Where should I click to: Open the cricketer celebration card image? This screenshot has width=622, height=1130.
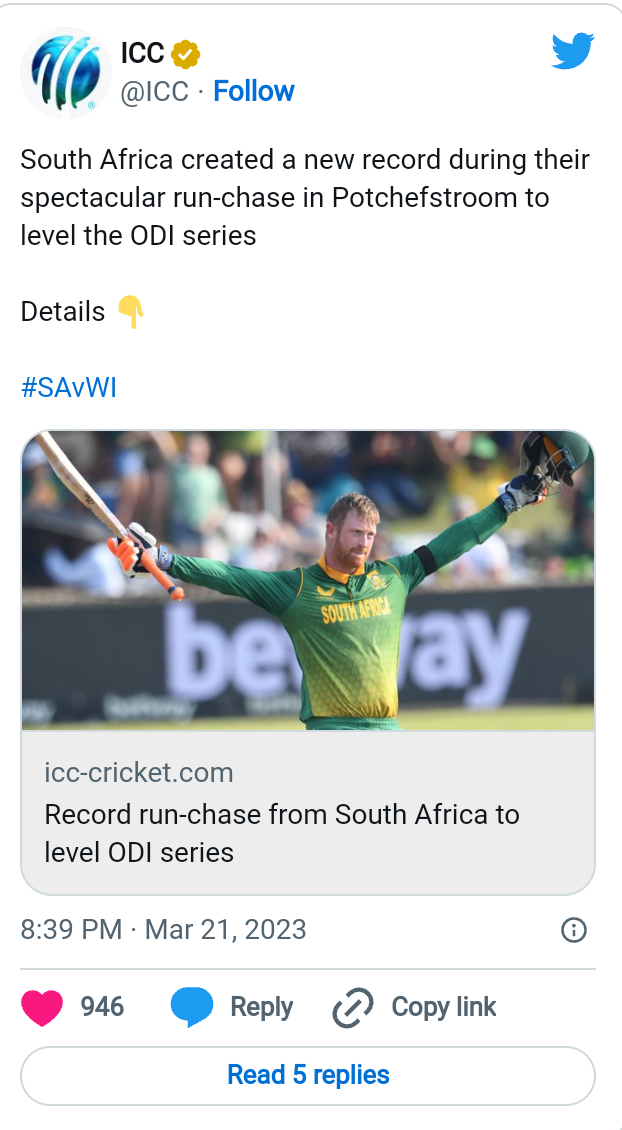pos(308,581)
